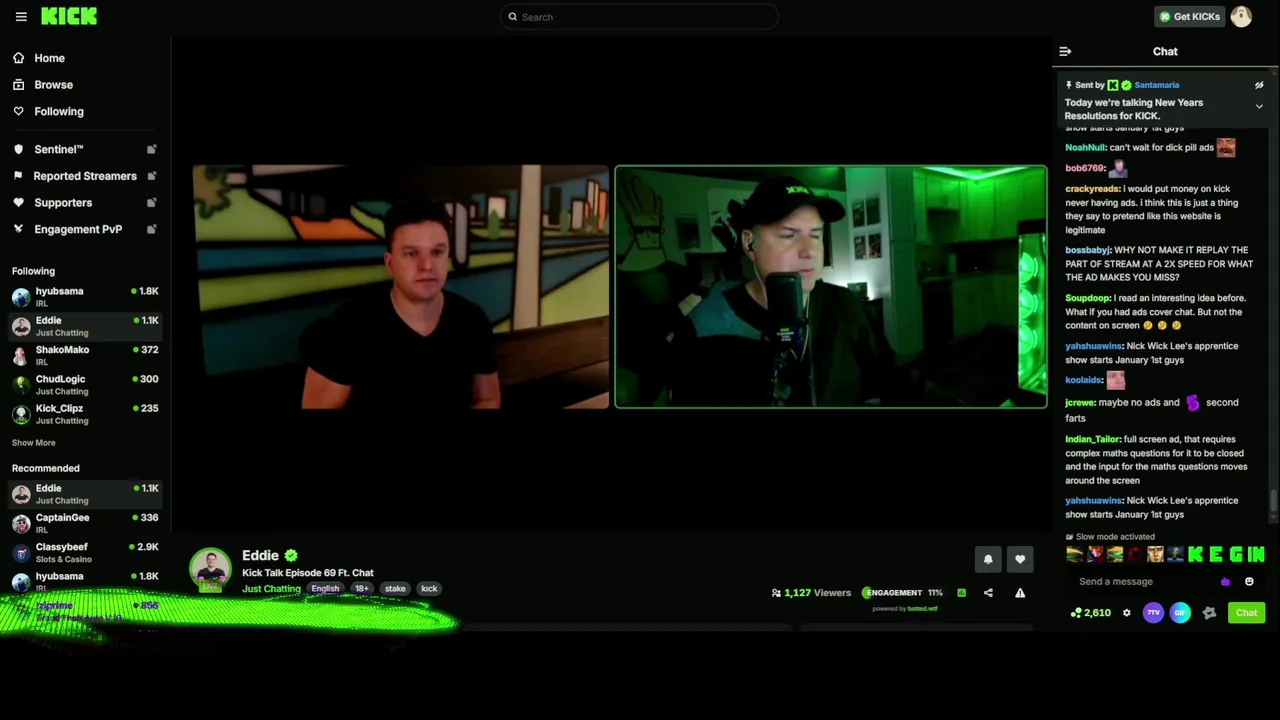Collapse the chat panel with the arrow icon
This screenshot has height=720, width=1280.
click(1065, 51)
